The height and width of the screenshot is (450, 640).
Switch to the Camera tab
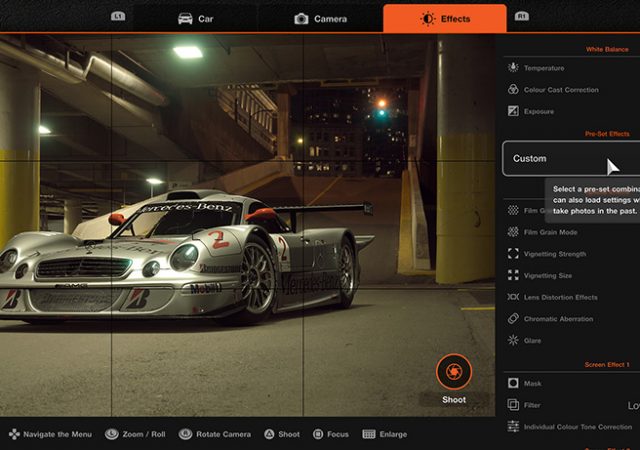[x=321, y=18]
